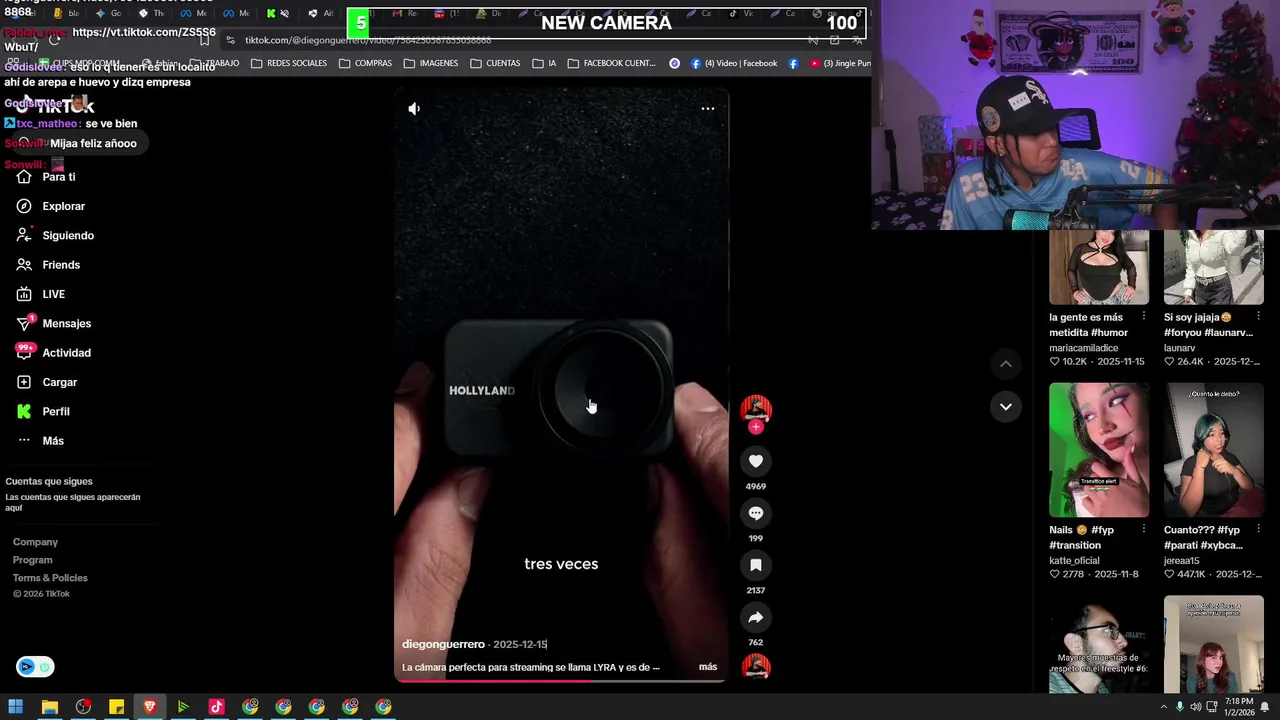
Task: Open the sound disc under the share icon
Action: [756, 666]
